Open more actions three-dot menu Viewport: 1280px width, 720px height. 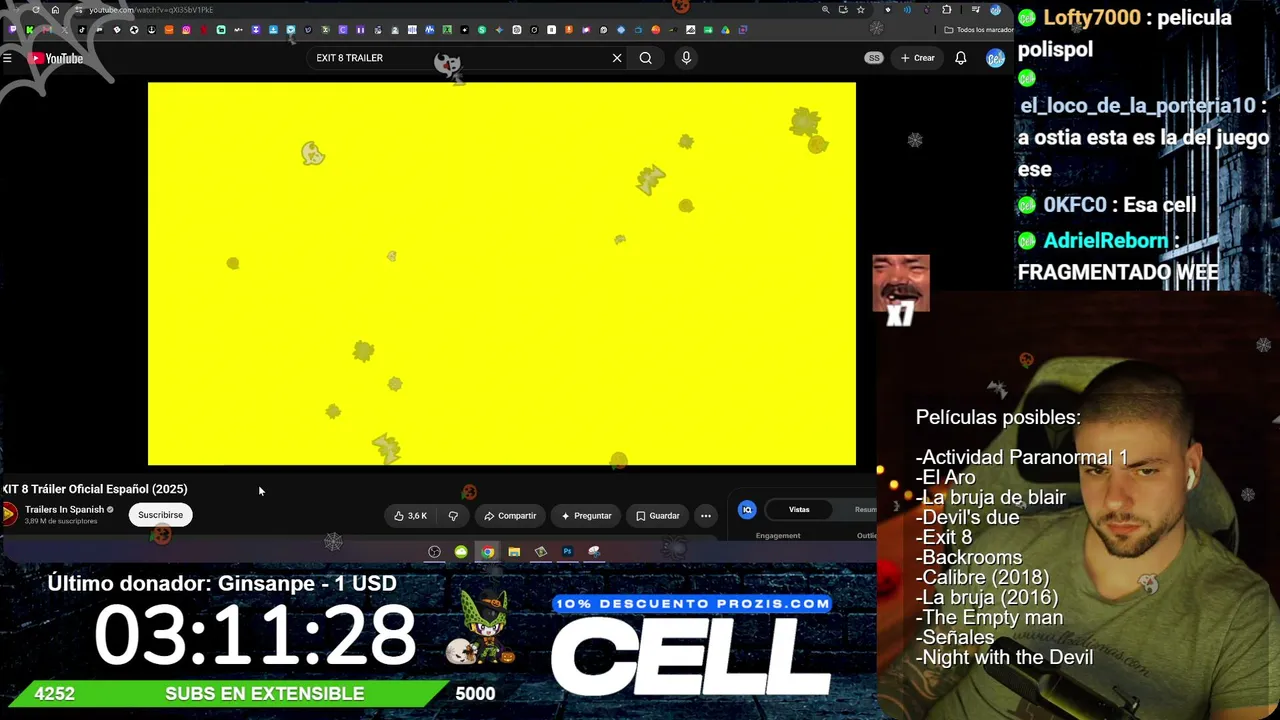pos(706,516)
